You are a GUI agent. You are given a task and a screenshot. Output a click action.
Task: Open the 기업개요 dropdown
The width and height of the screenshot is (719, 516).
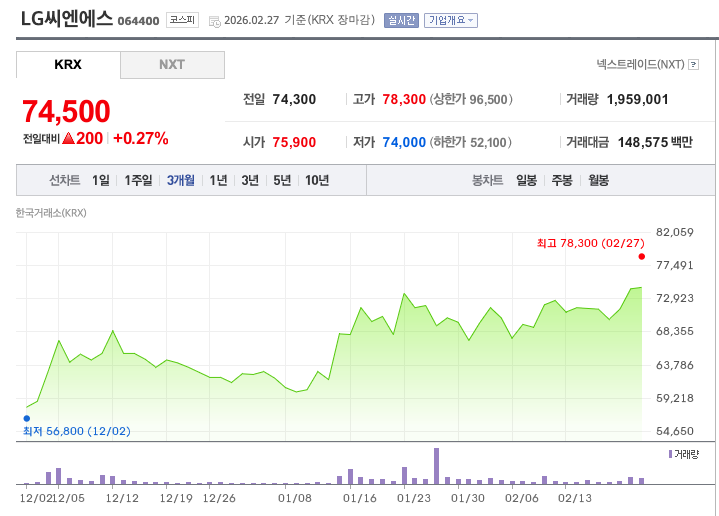(451, 20)
